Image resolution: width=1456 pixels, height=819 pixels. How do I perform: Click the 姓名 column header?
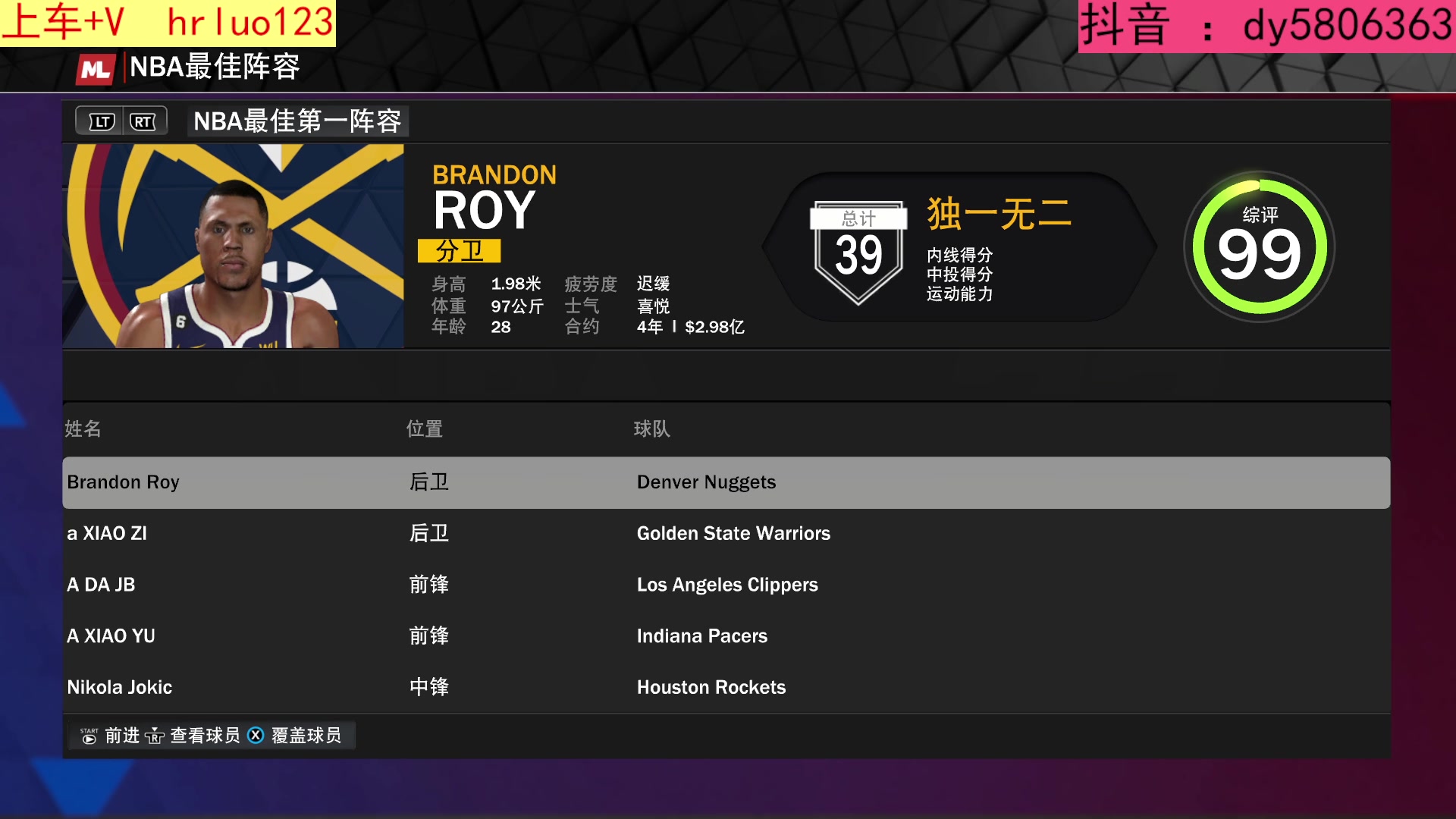(83, 429)
